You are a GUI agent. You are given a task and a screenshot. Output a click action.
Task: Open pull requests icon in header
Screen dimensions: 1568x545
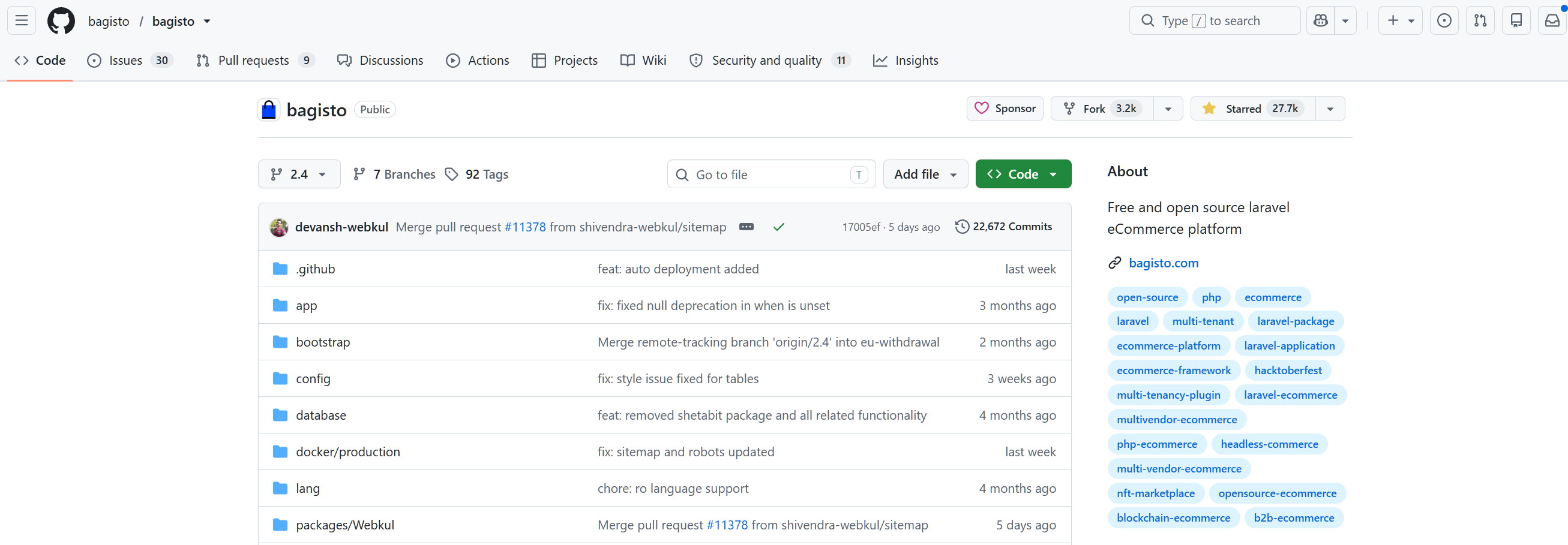(1480, 20)
